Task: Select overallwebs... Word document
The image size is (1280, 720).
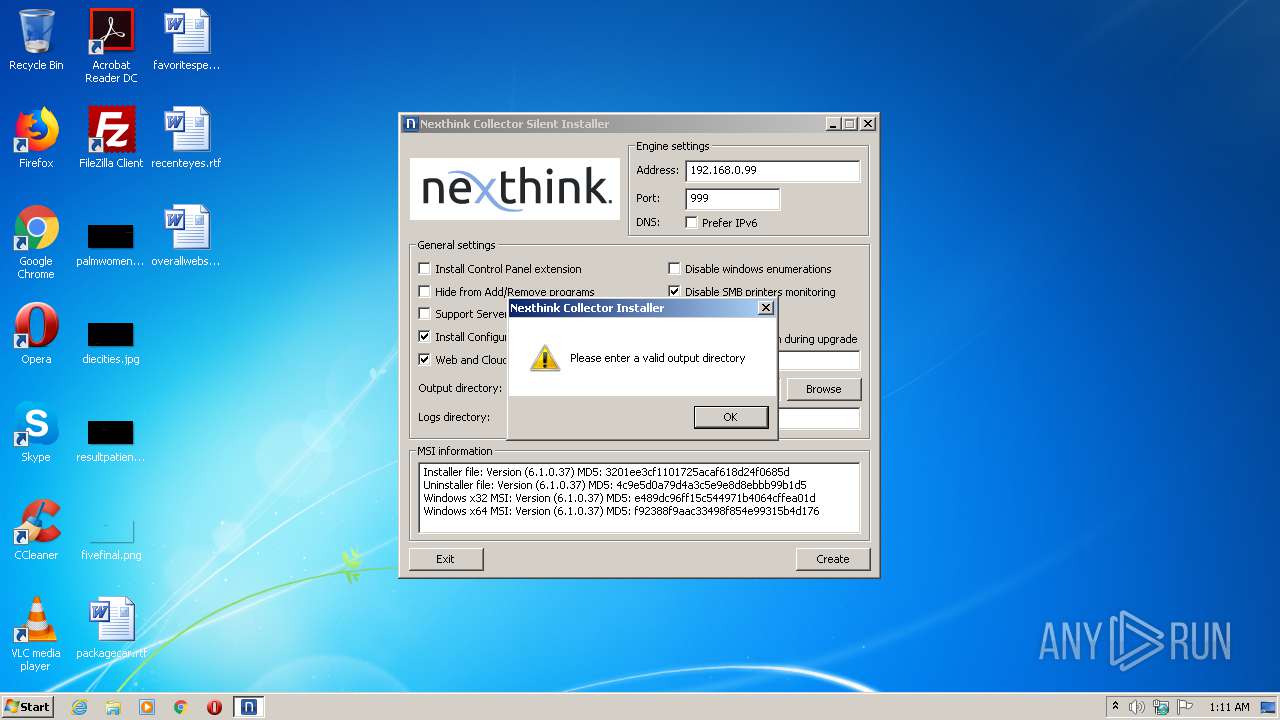Action: coord(186,236)
